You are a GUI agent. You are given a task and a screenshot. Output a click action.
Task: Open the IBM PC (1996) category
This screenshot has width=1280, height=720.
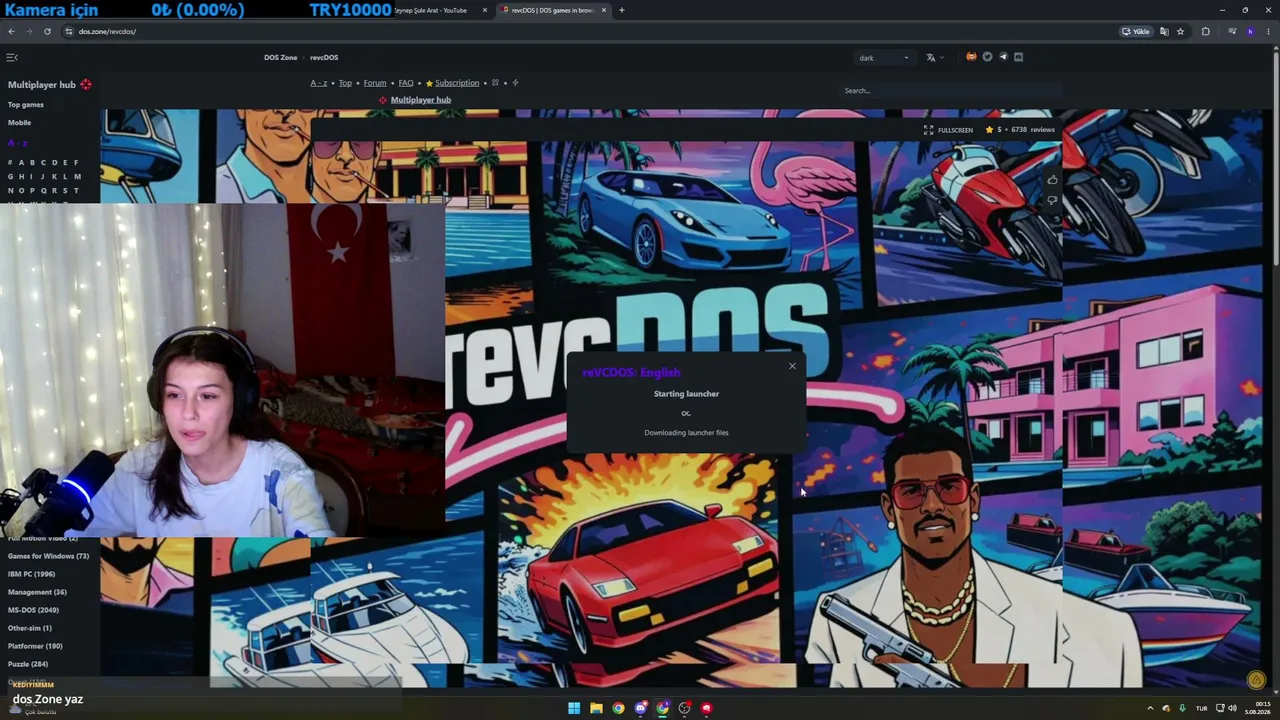coord(31,574)
